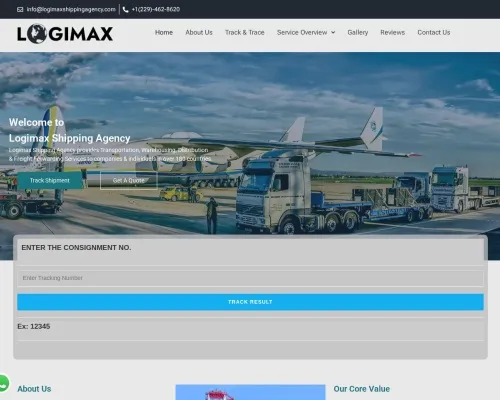Click the "Ex: 12345" example text

tap(34, 326)
